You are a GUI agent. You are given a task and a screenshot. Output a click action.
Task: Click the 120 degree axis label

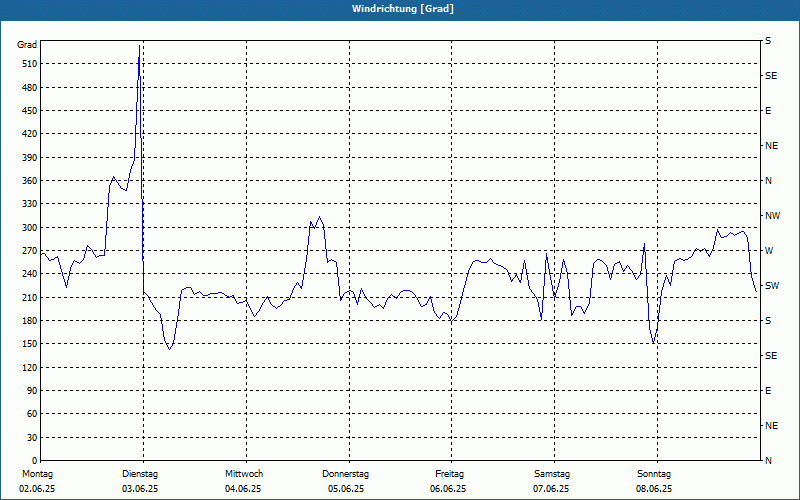pyautogui.click(x=30, y=367)
